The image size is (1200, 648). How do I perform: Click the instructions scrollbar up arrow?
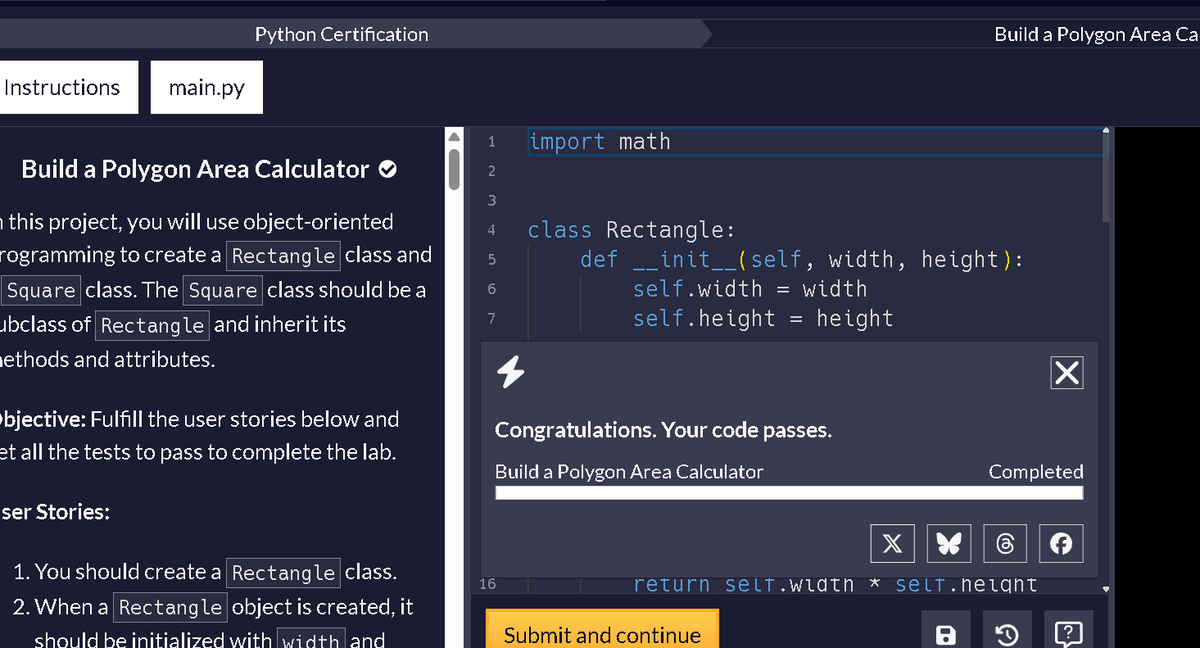(453, 136)
